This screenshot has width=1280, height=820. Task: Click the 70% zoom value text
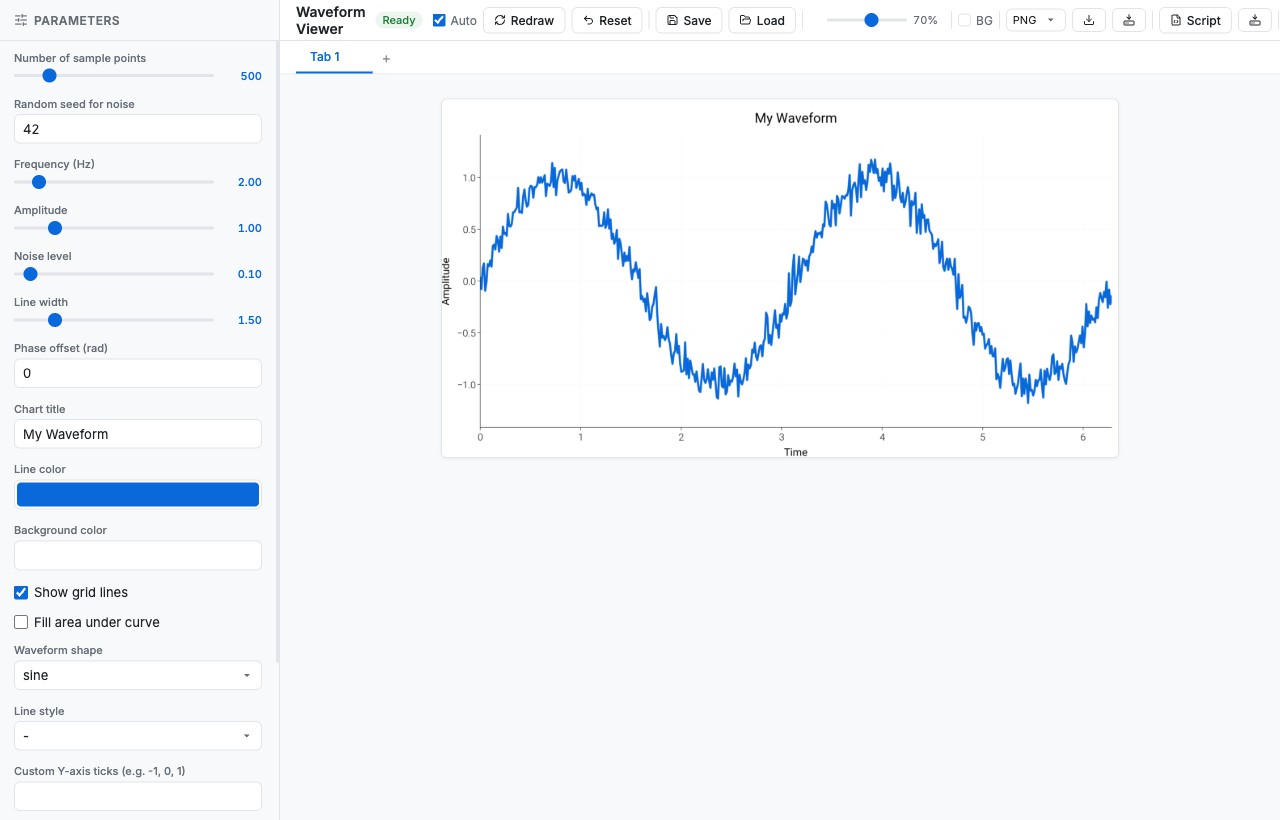(x=925, y=20)
